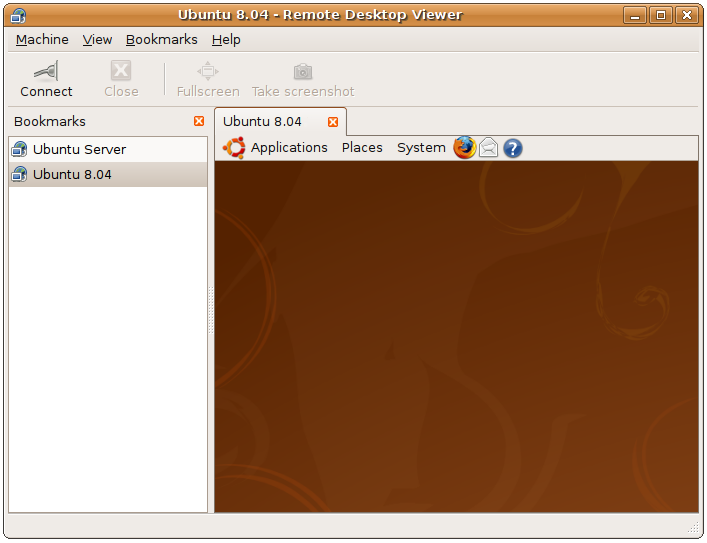This screenshot has width=707, height=543.
Task: Click the Ubuntu Server bookmark computer icon
Action: coord(19,149)
